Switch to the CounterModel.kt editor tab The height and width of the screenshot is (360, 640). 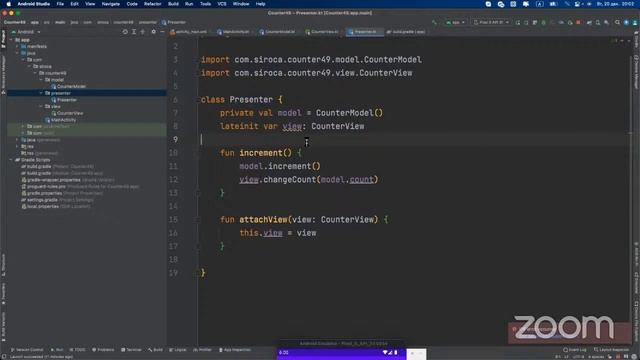[278, 32]
